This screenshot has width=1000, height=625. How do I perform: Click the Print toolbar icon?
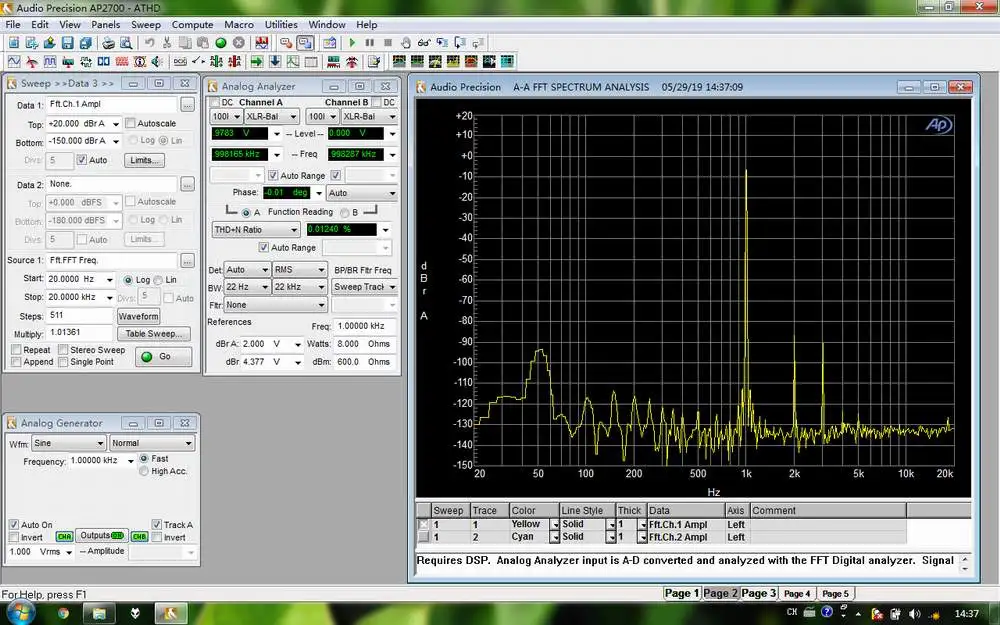click(x=107, y=43)
